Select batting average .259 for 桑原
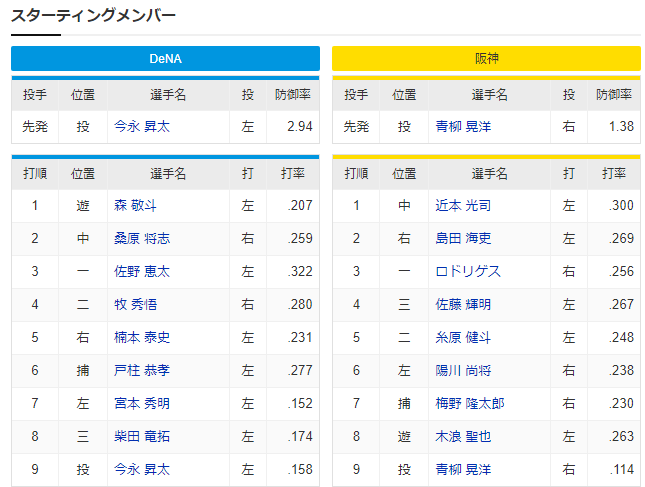Screen dimensions: 645x487 click(x=300, y=238)
